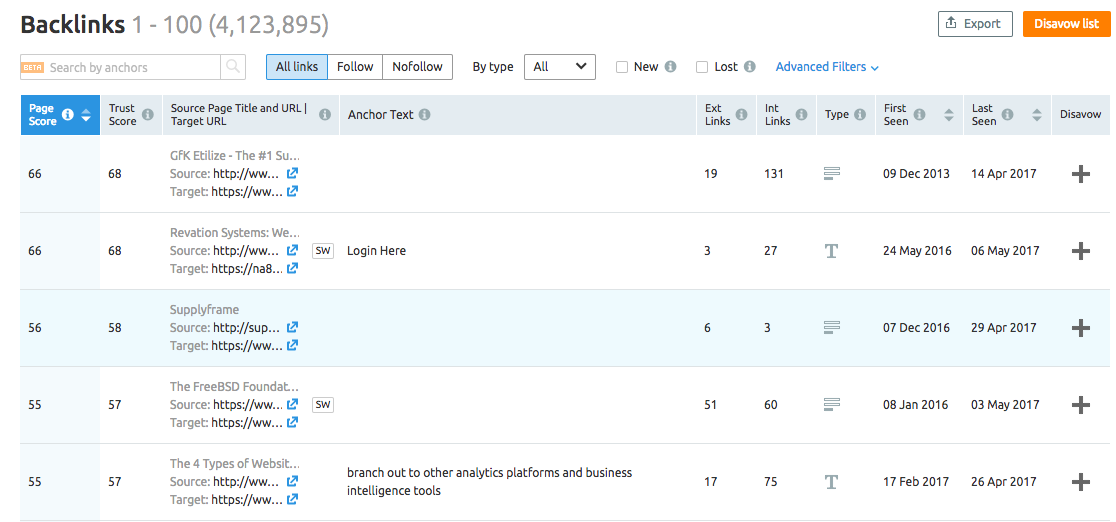Click the Revation Systems page title link
The height and width of the screenshot is (522, 1116).
235,233
